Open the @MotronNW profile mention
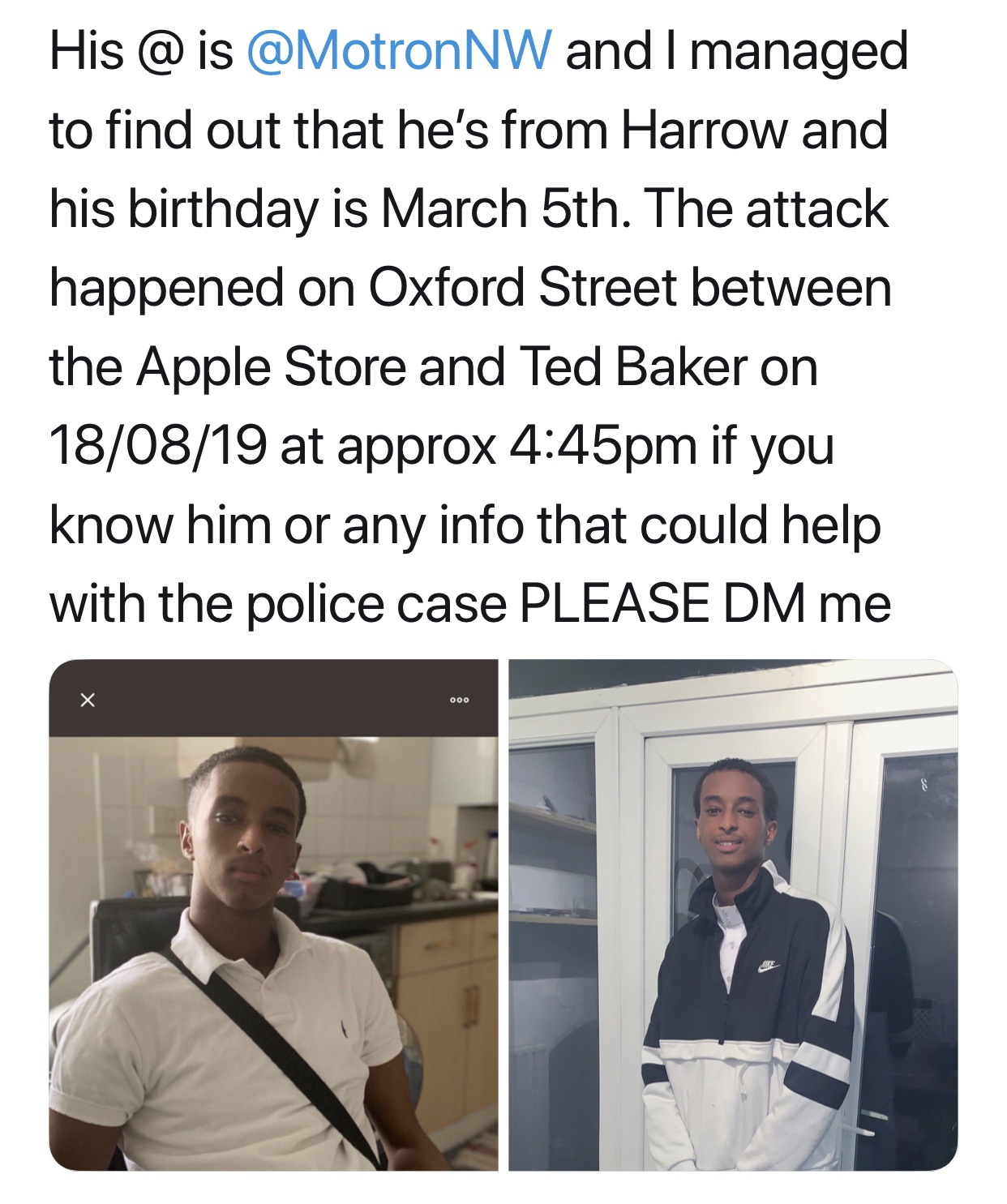Viewport: 1007px width, 1204px height. (x=398, y=50)
